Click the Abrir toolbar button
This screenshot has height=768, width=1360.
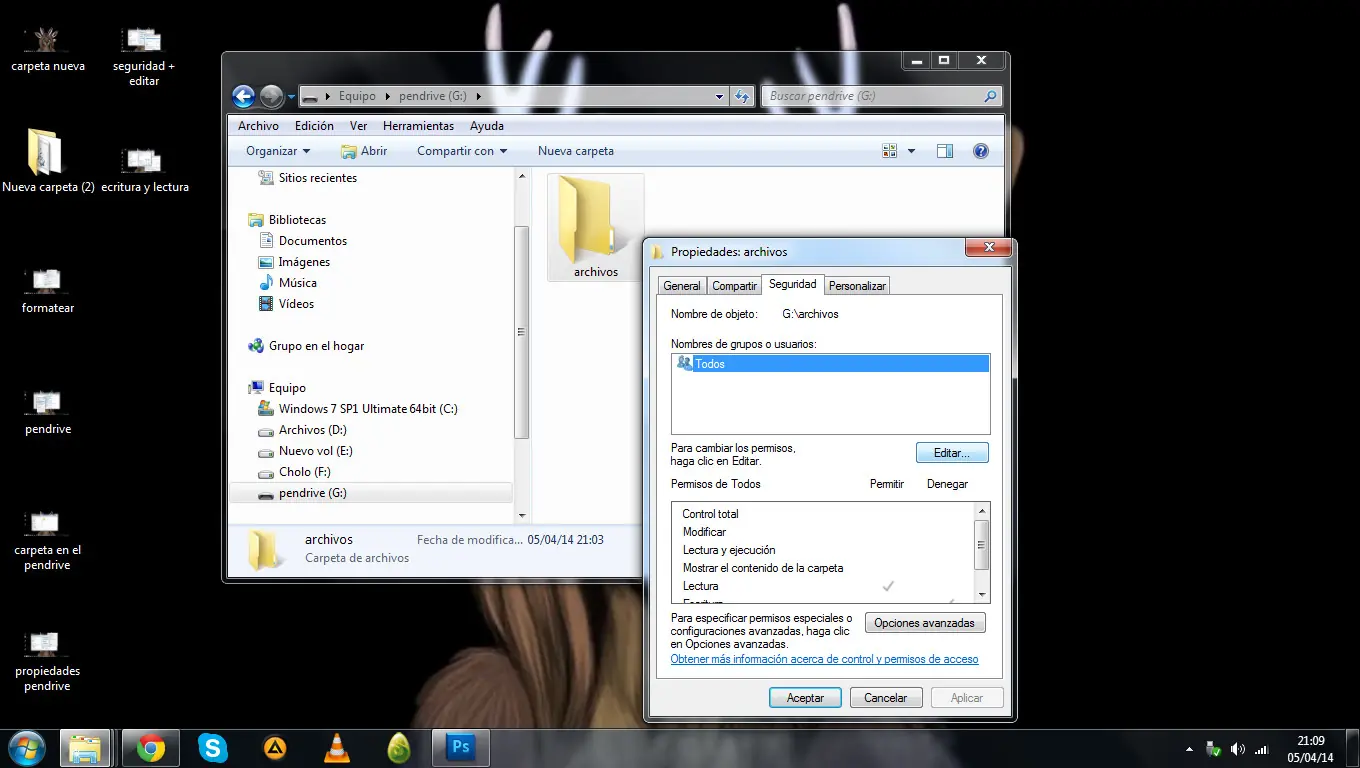click(364, 151)
